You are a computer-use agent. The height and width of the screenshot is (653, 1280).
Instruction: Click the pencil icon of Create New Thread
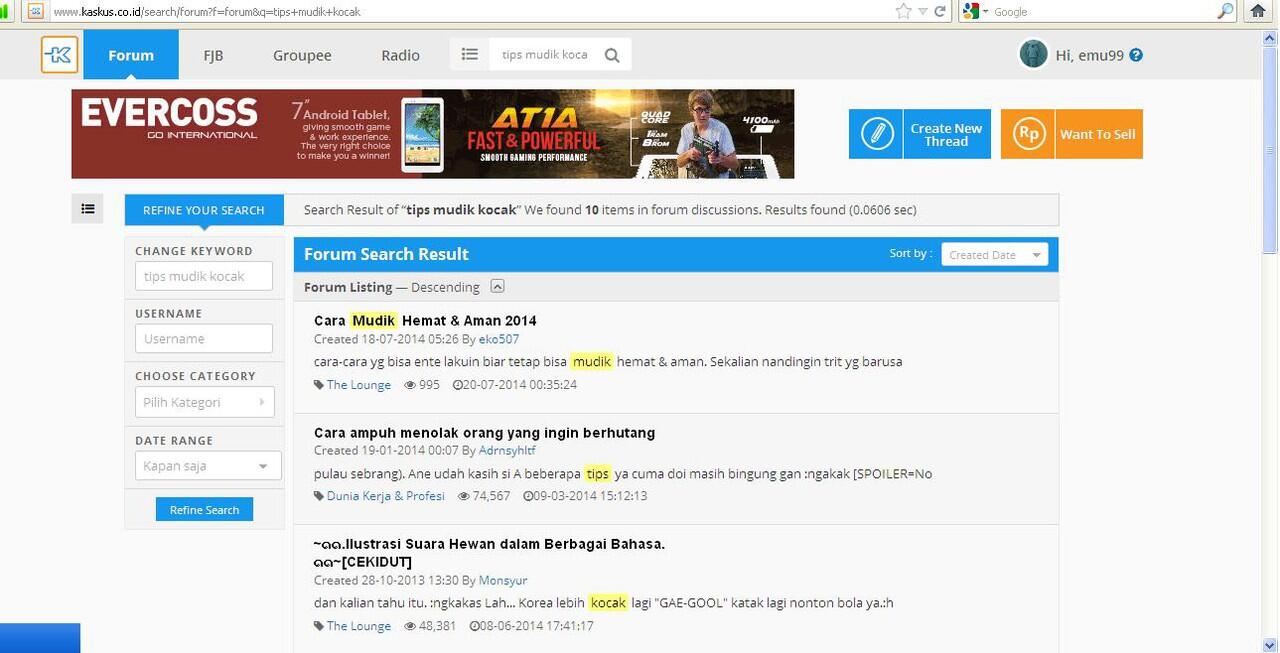(x=876, y=134)
